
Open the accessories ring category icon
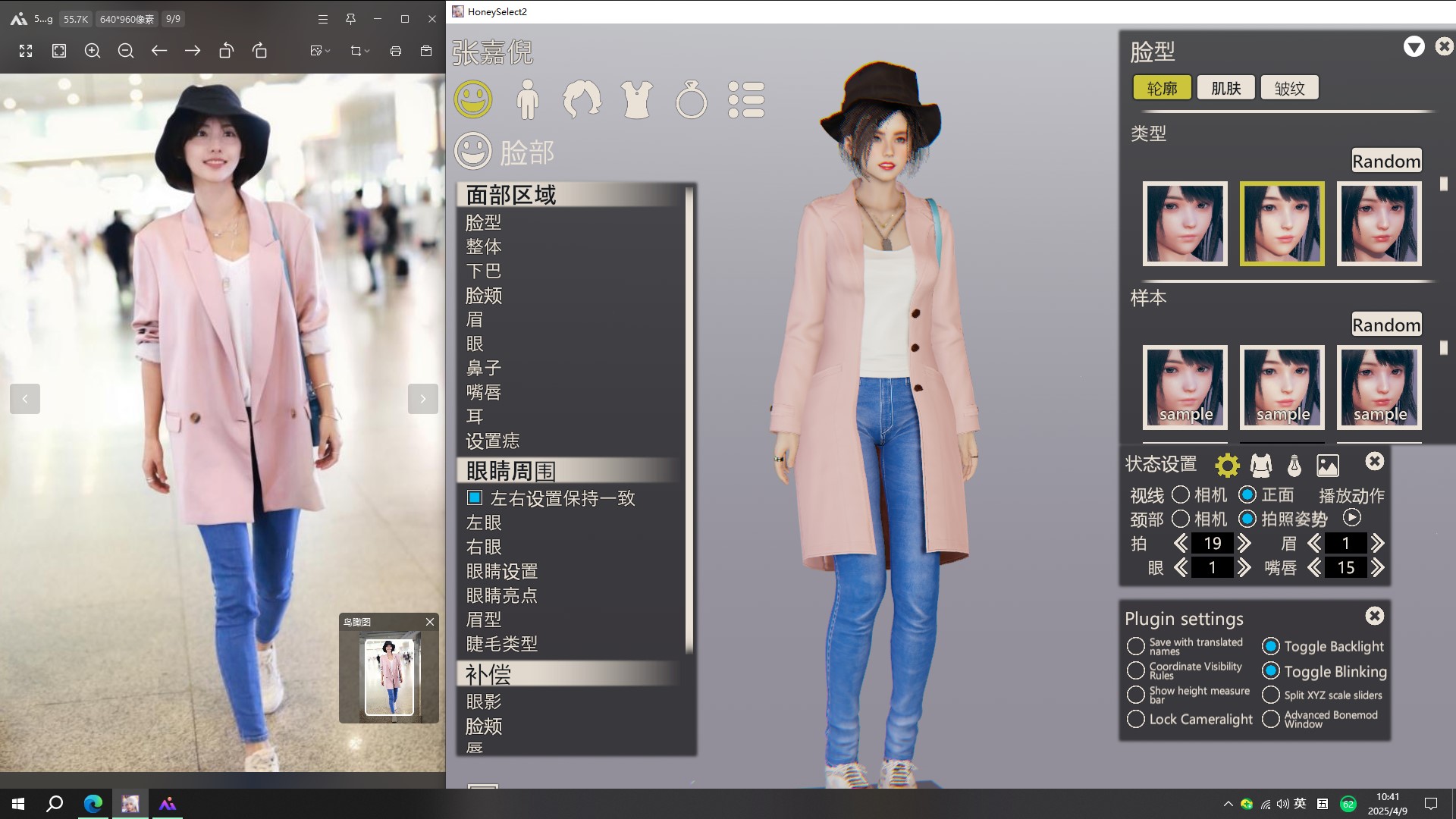[x=691, y=99]
